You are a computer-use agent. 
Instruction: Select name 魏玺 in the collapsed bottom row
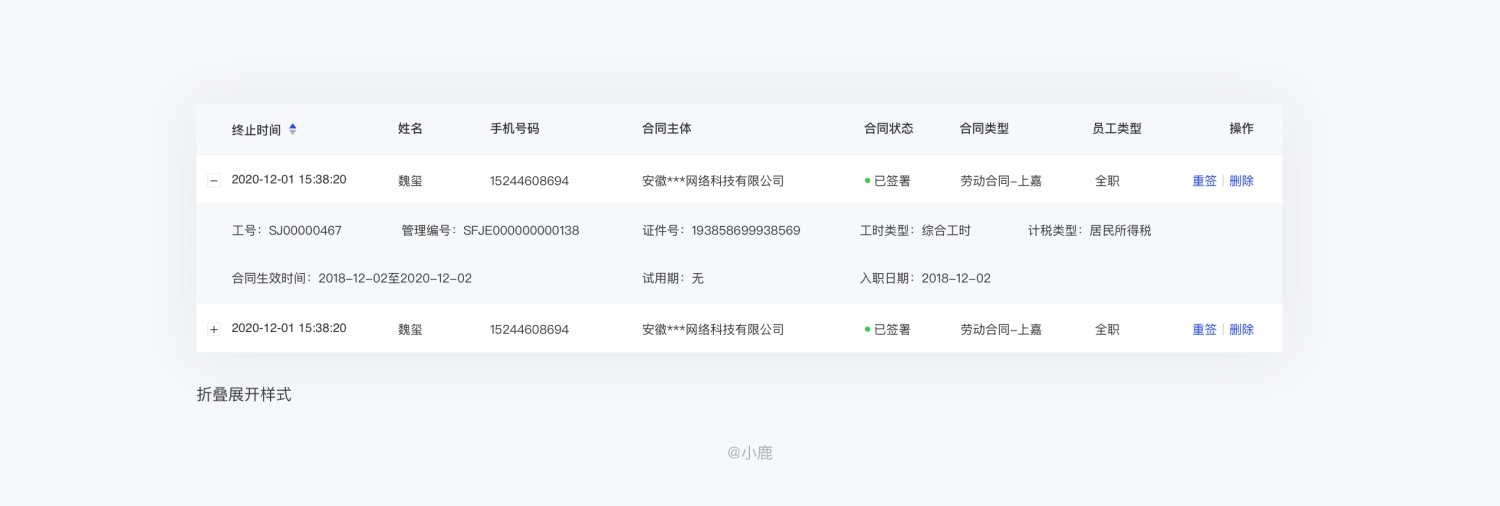pos(410,329)
